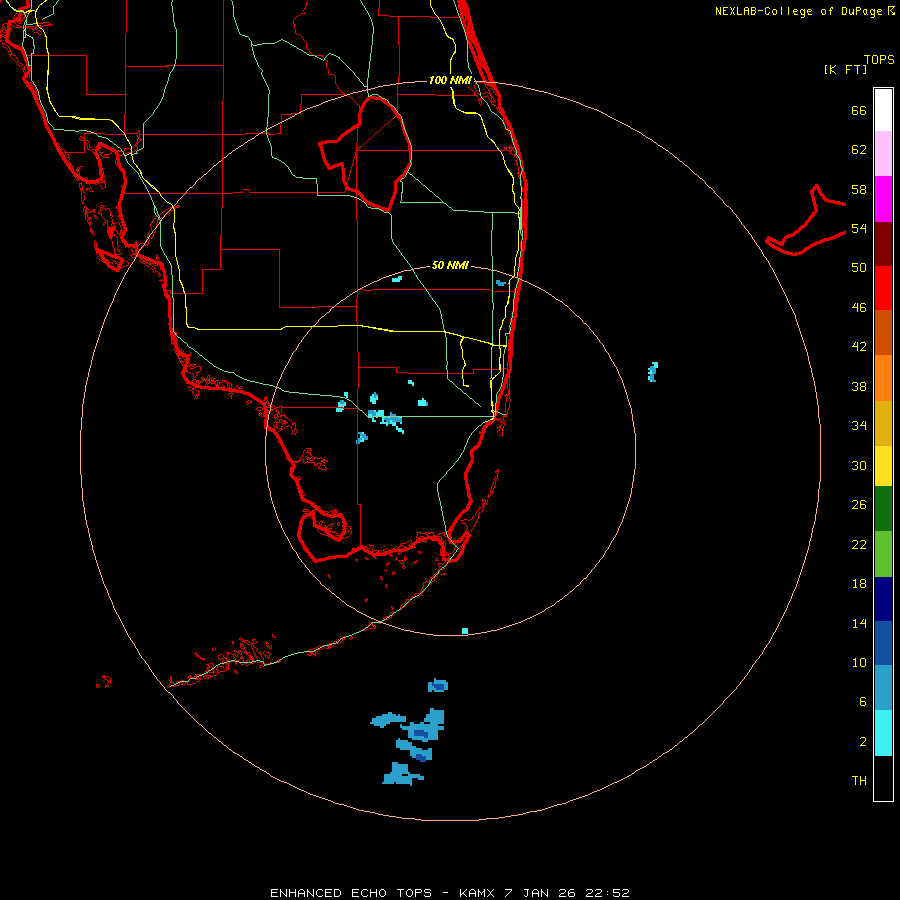Pick the bright orange legend swatch
The height and width of the screenshot is (900, 900).
pyautogui.click(x=883, y=378)
